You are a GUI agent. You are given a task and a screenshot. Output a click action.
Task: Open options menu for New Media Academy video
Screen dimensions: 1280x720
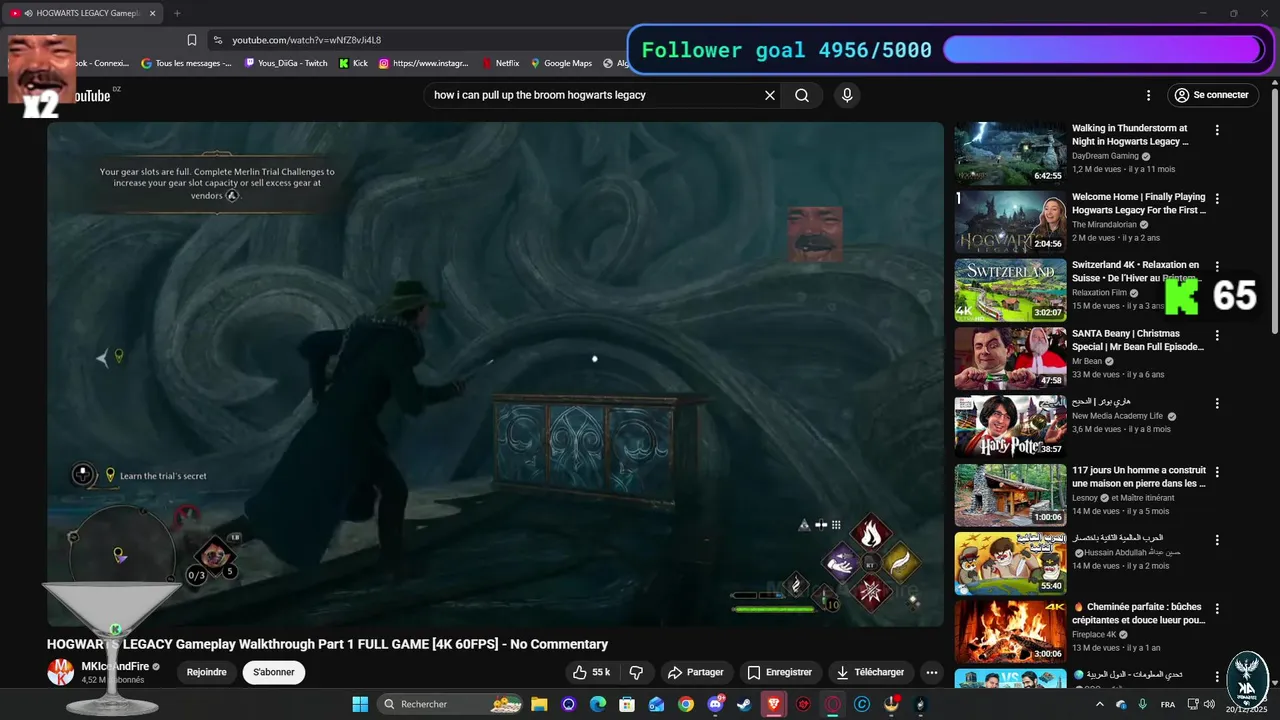coord(1217,403)
